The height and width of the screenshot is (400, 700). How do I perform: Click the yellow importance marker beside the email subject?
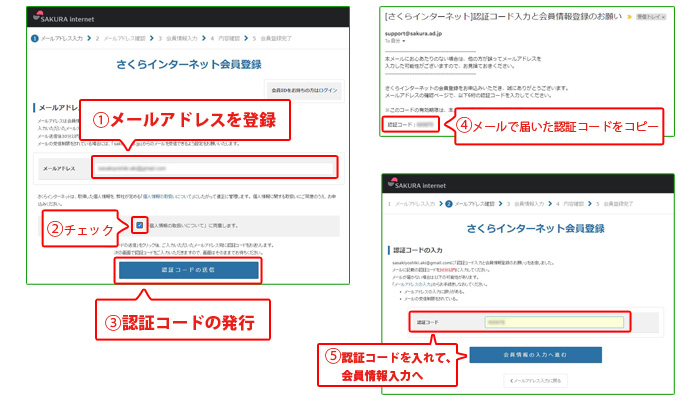click(x=629, y=17)
